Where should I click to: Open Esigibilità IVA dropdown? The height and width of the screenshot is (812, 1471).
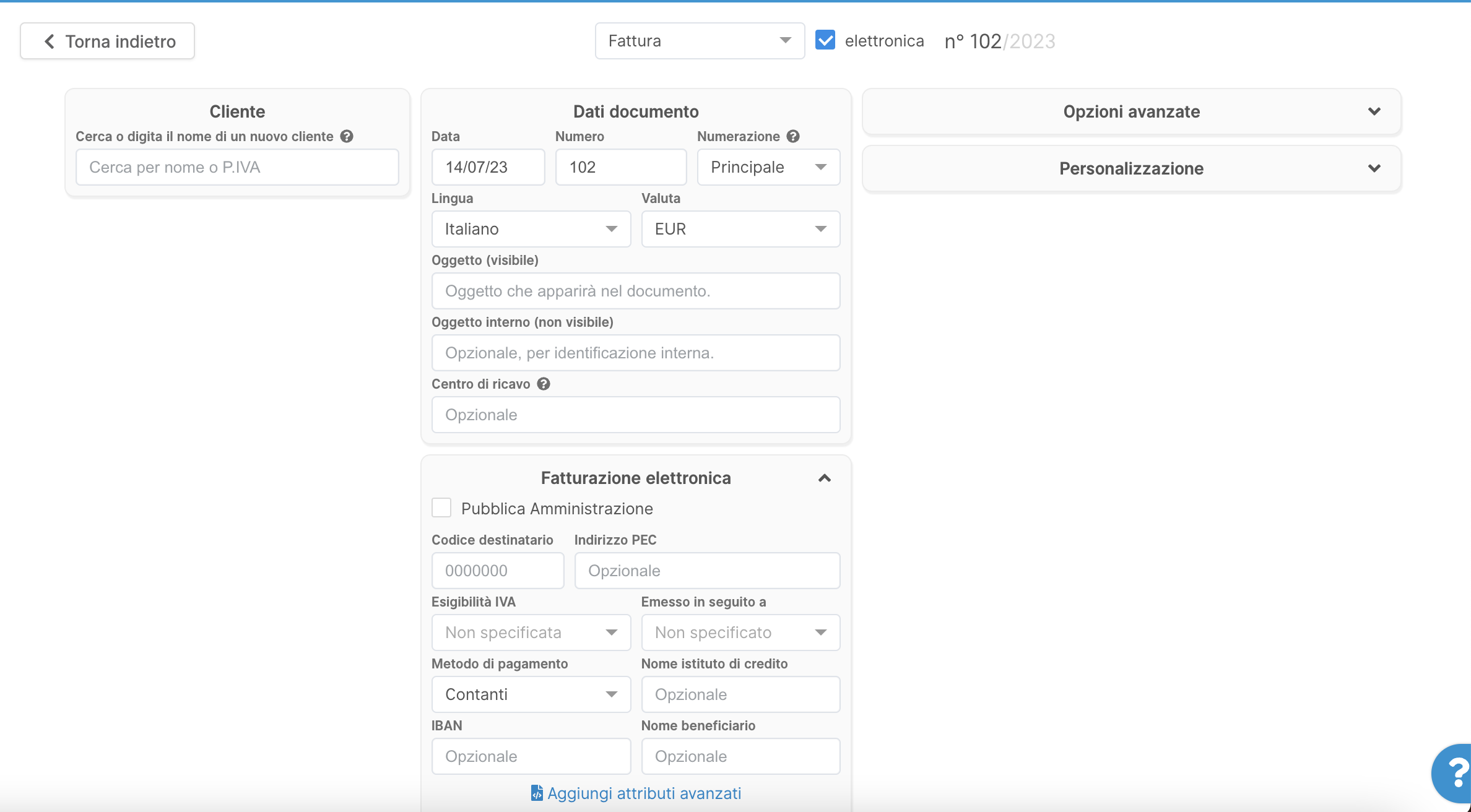point(531,633)
